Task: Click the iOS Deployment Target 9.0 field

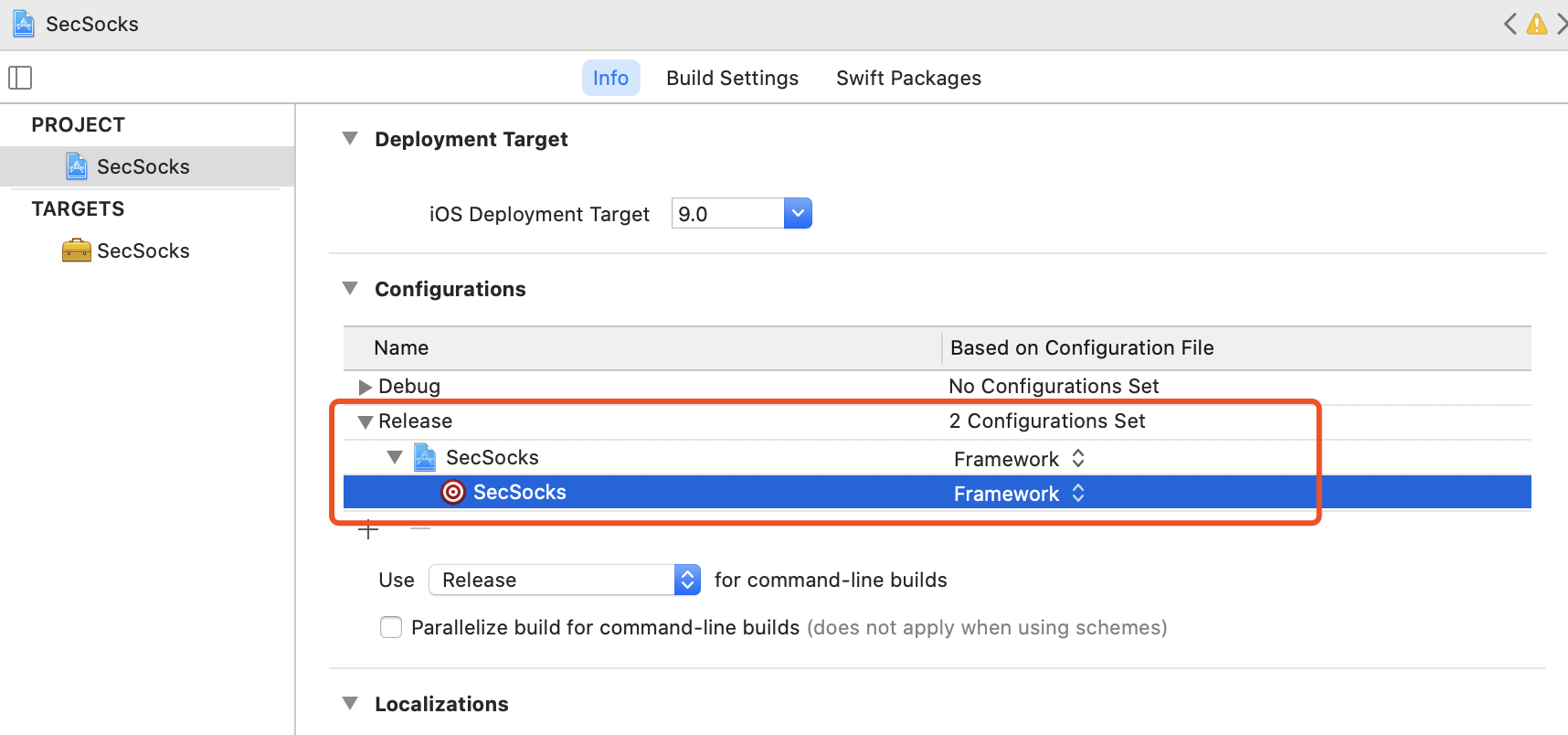Action: click(728, 213)
